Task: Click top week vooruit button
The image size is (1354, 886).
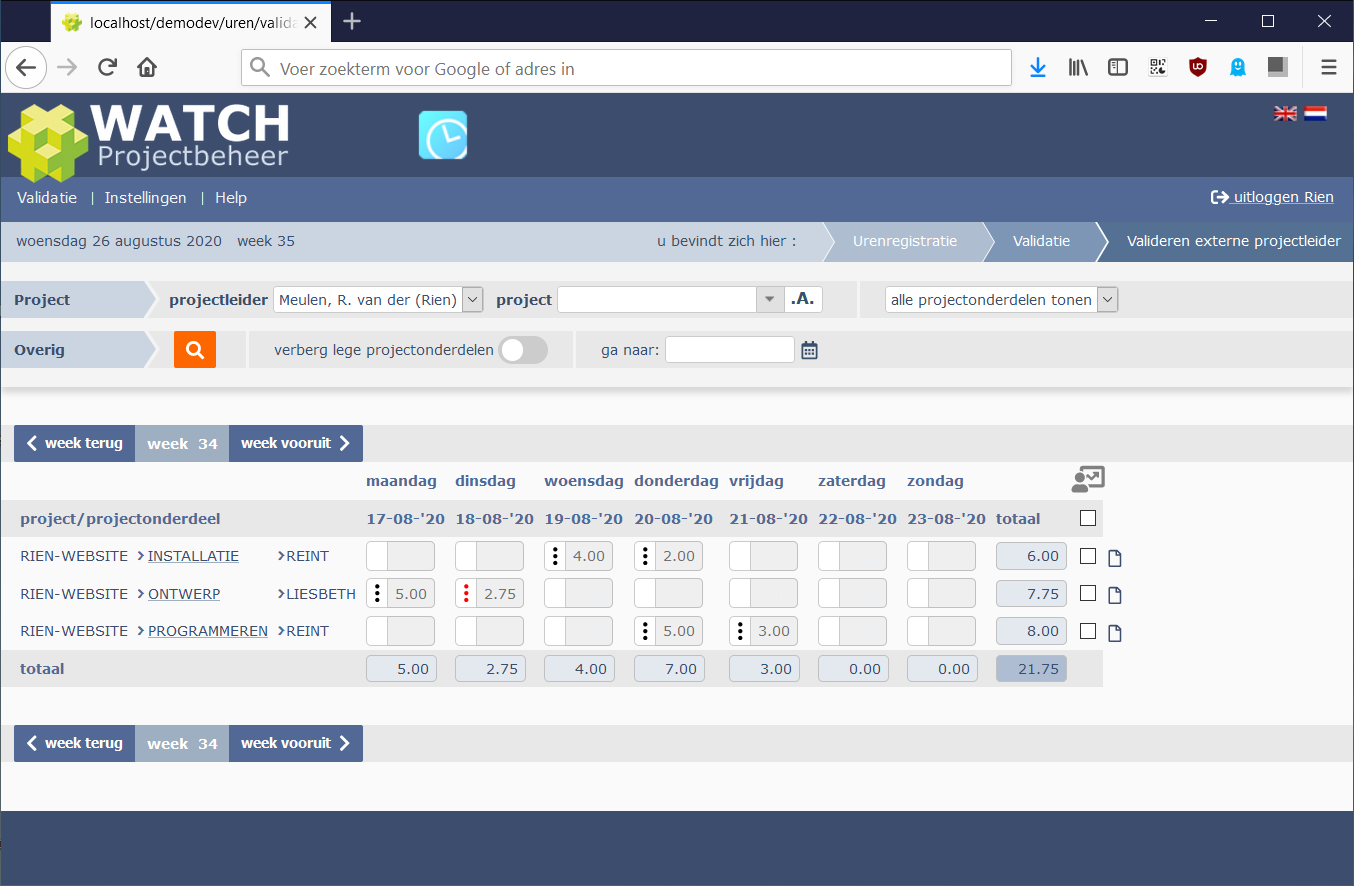Action: [296, 443]
